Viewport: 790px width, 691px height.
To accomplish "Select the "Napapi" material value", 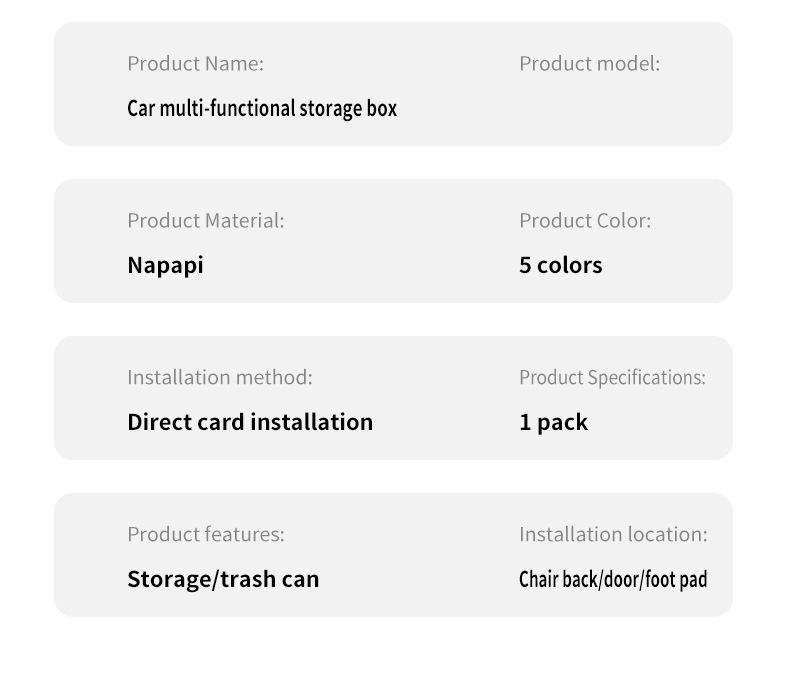I will [165, 265].
